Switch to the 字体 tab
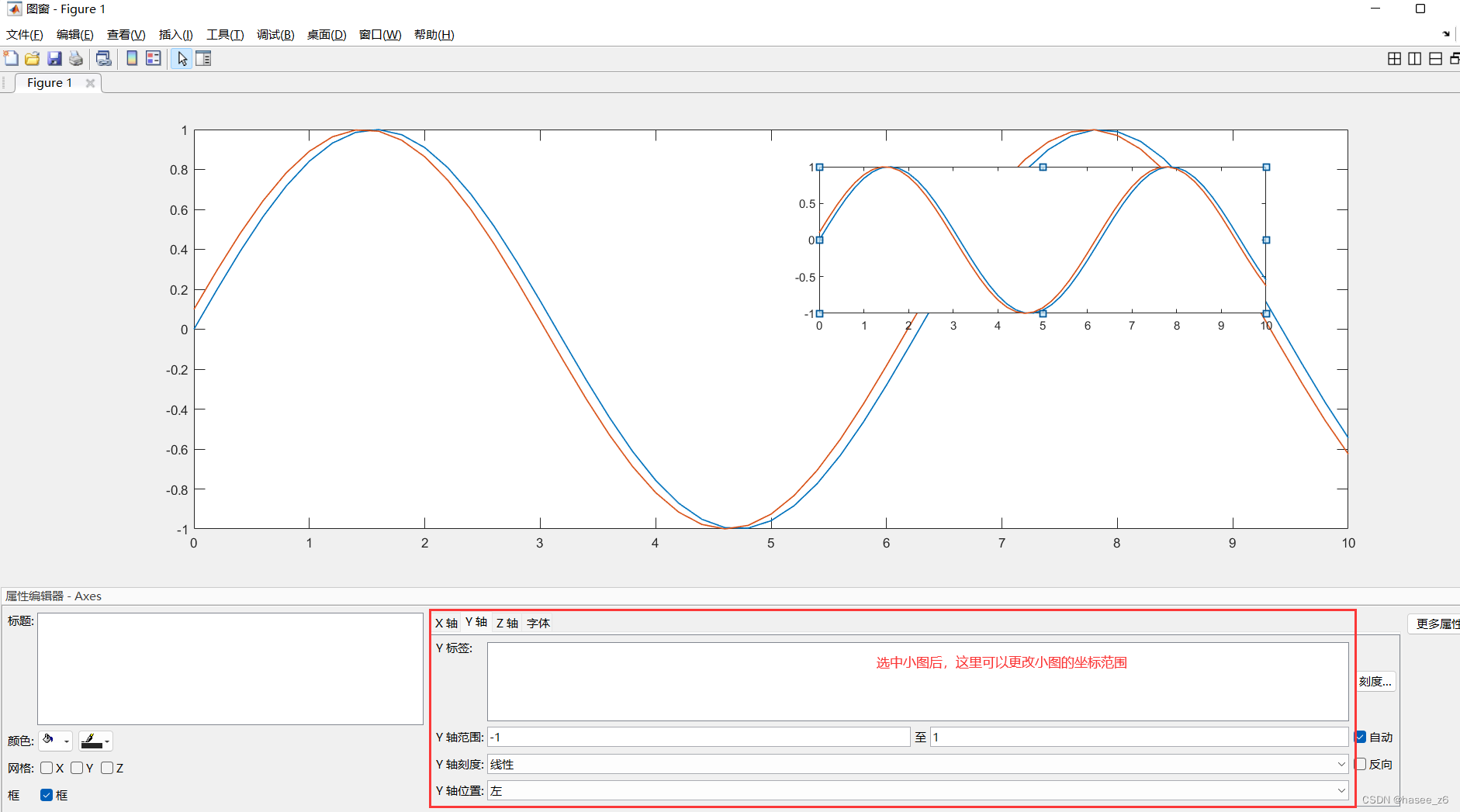Viewport: 1460px width, 812px height. coord(538,623)
